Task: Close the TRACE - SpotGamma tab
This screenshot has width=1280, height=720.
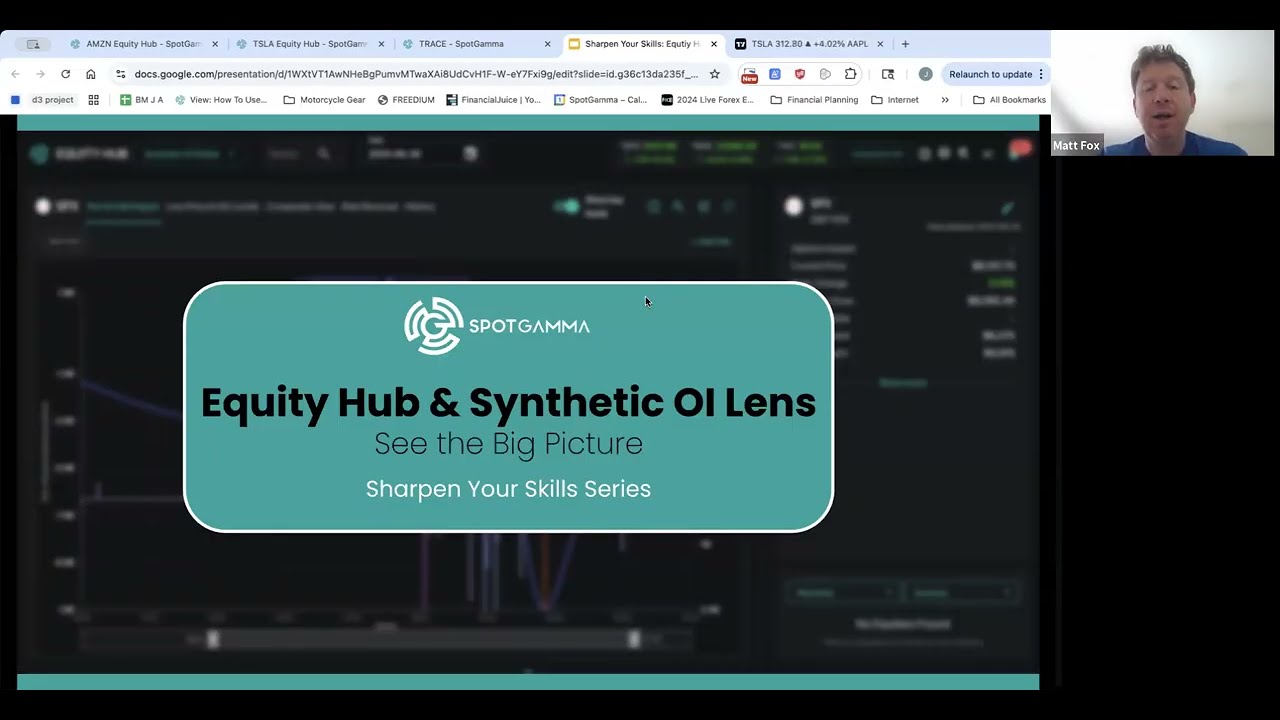Action: [547, 44]
